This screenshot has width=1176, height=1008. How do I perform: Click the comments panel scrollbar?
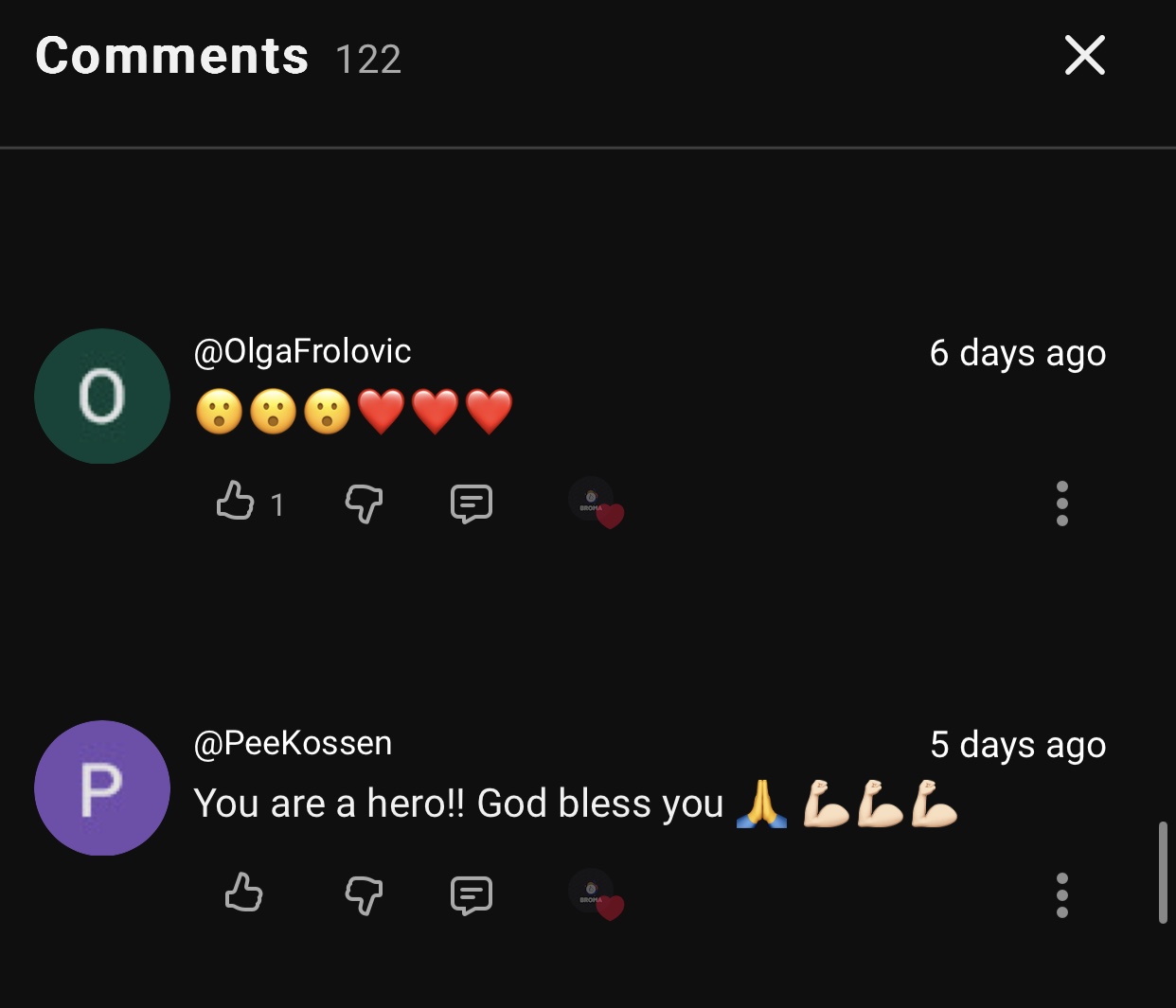[x=1163, y=871]
